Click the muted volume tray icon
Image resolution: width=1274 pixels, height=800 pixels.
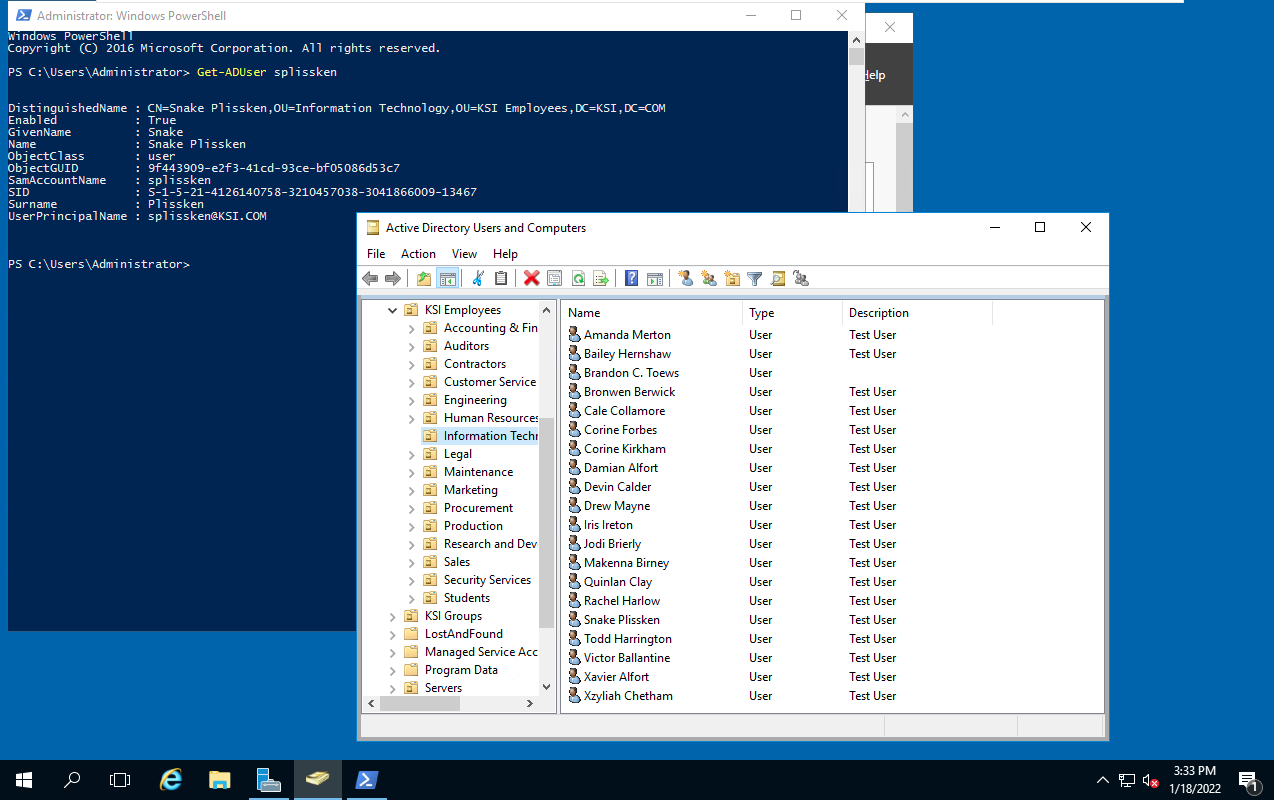pyautogui.click(x=1150, y=780)
